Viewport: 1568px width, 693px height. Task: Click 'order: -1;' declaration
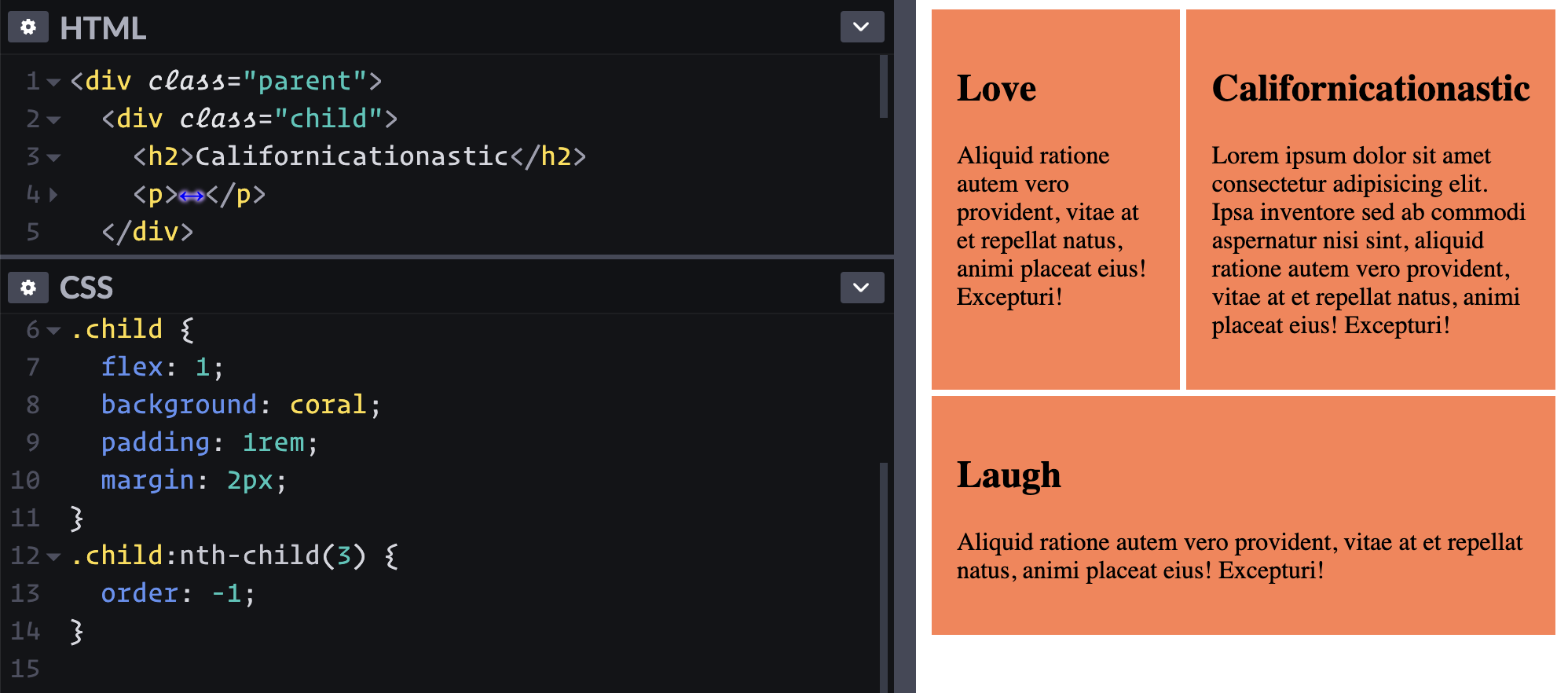click(178, 593)
